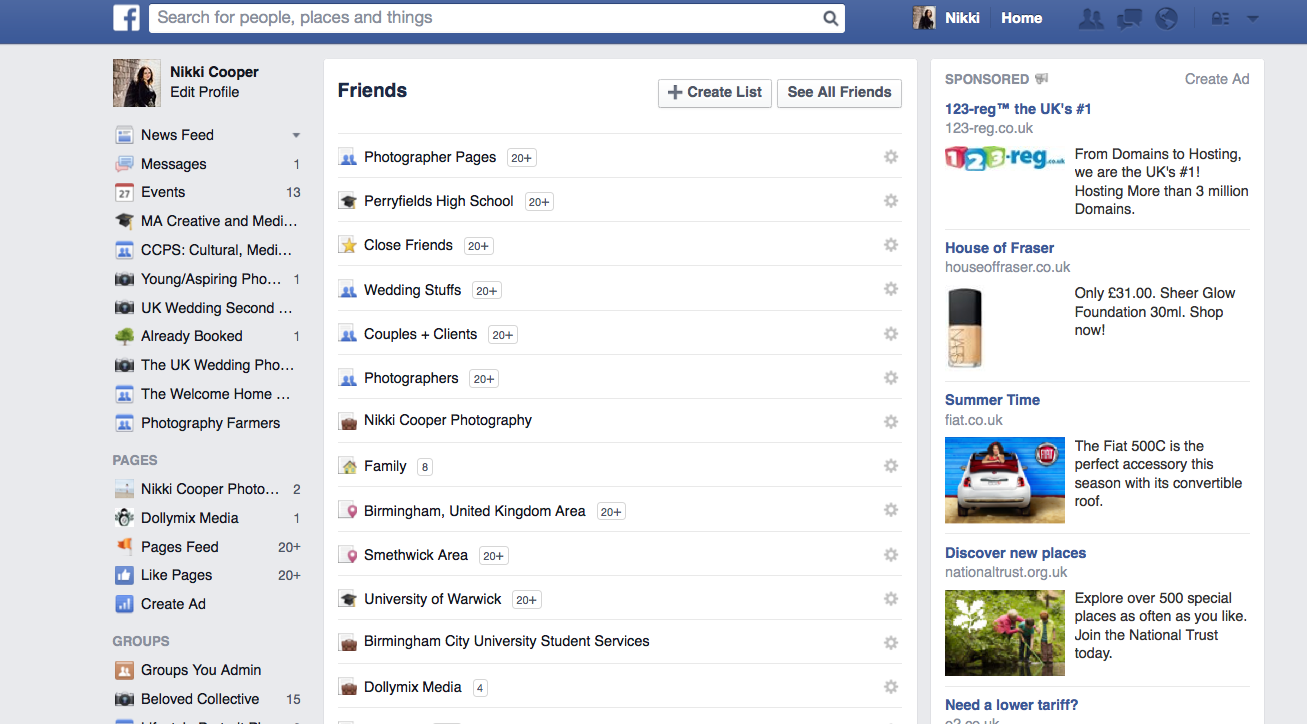Viewport: 1307px width, 724px height.
Task: Click the Like Pages thumbs-up icon
Action: (x=124, y=575)
